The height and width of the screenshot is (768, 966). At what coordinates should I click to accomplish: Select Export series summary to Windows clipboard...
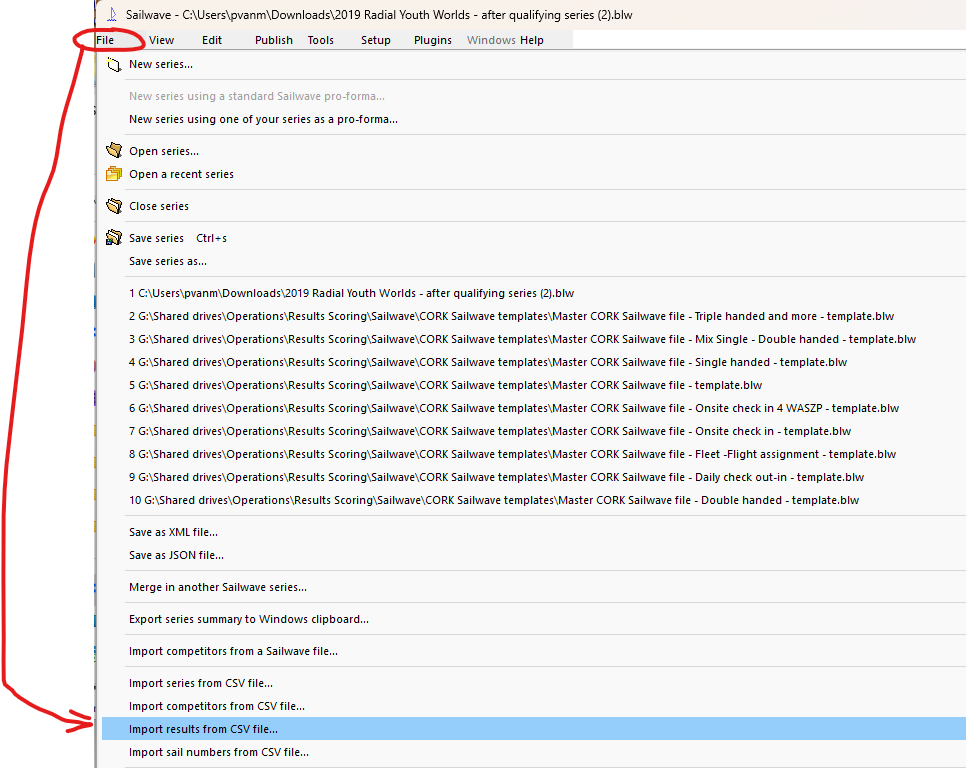click(249, 620)
